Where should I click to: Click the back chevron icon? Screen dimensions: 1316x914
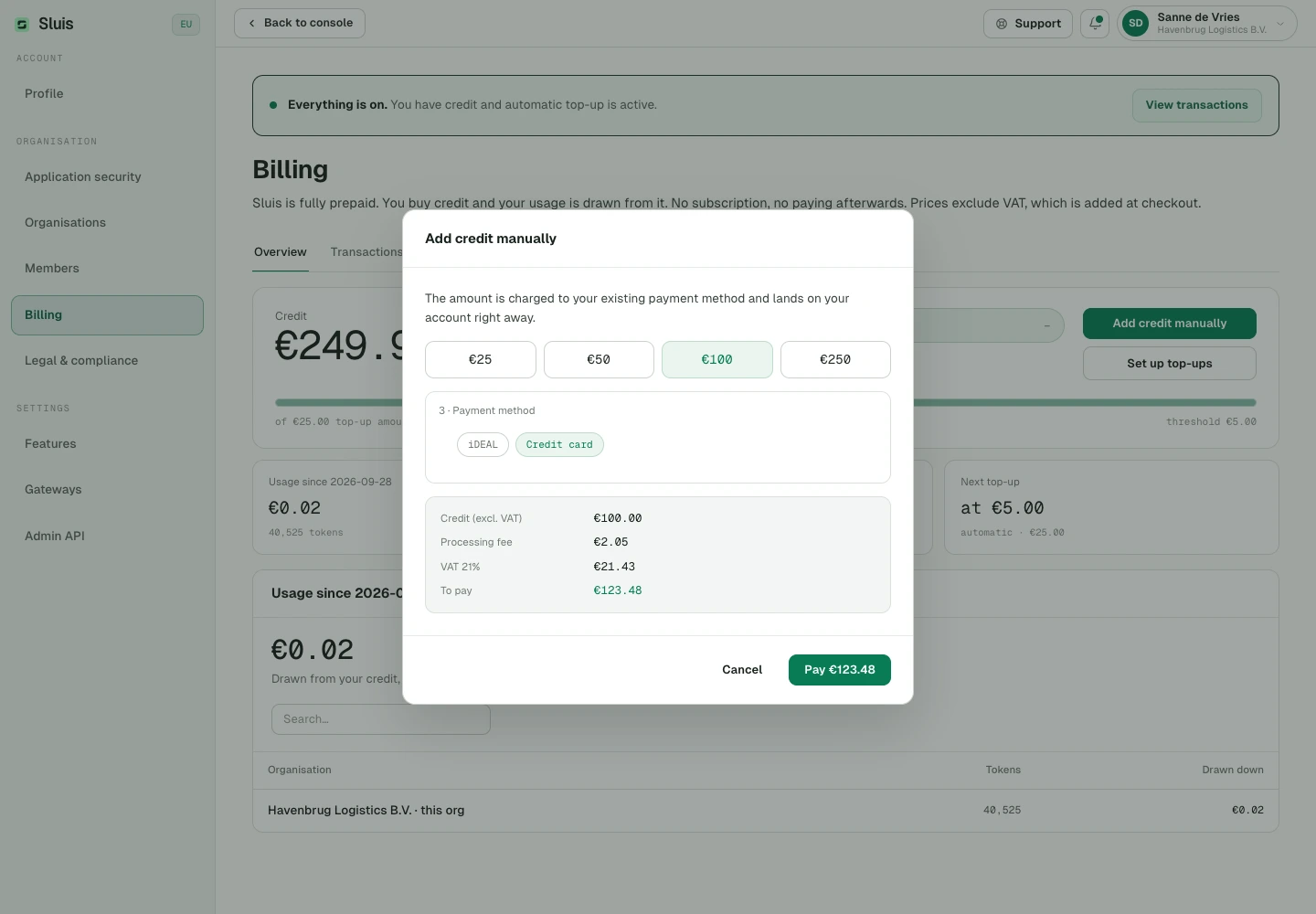(252, 24)
